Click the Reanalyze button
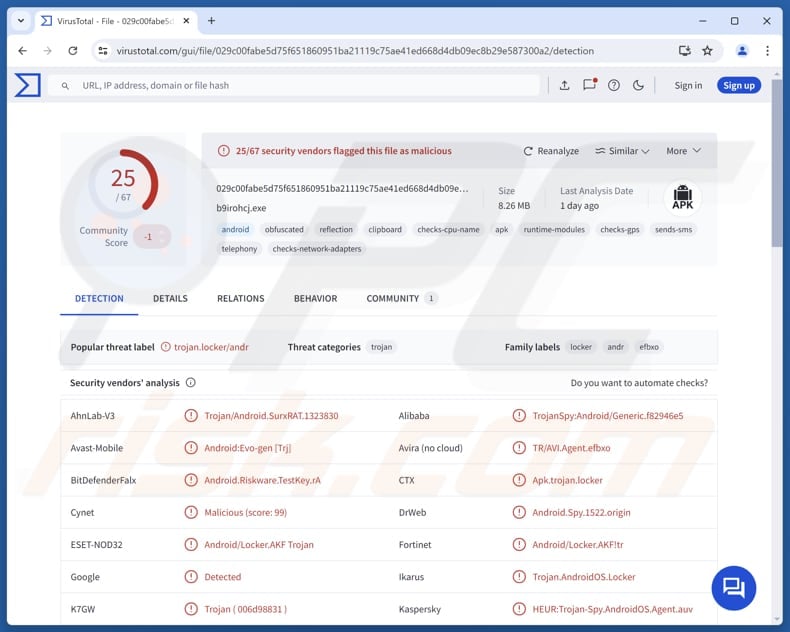 tap(551, 151)
